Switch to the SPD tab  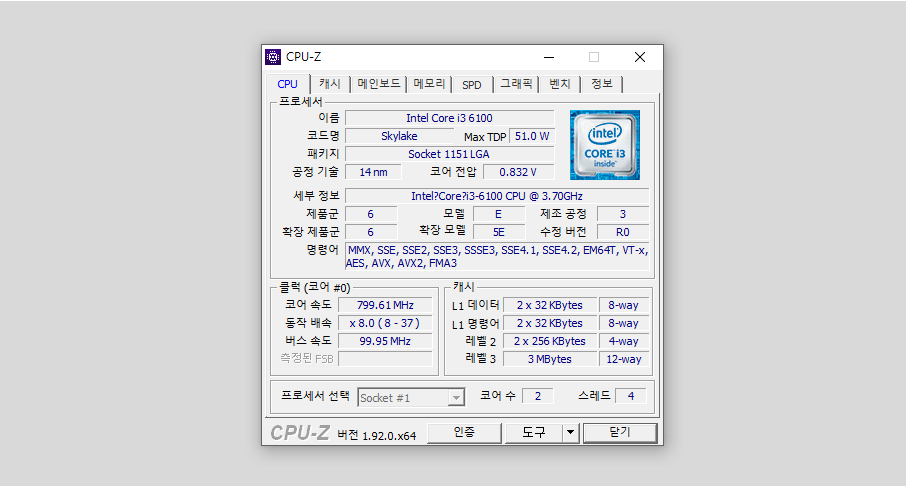tap(472, 84)
